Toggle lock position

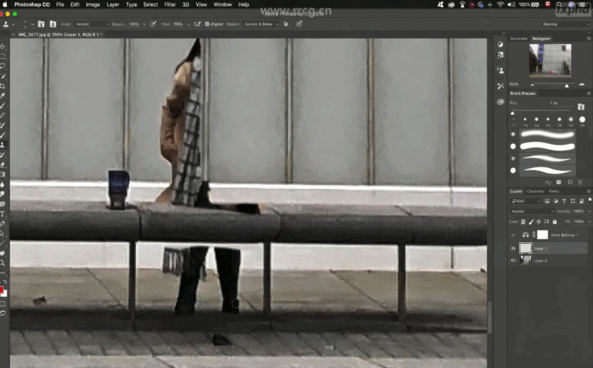pyautogui.click(x=539, y=222)
